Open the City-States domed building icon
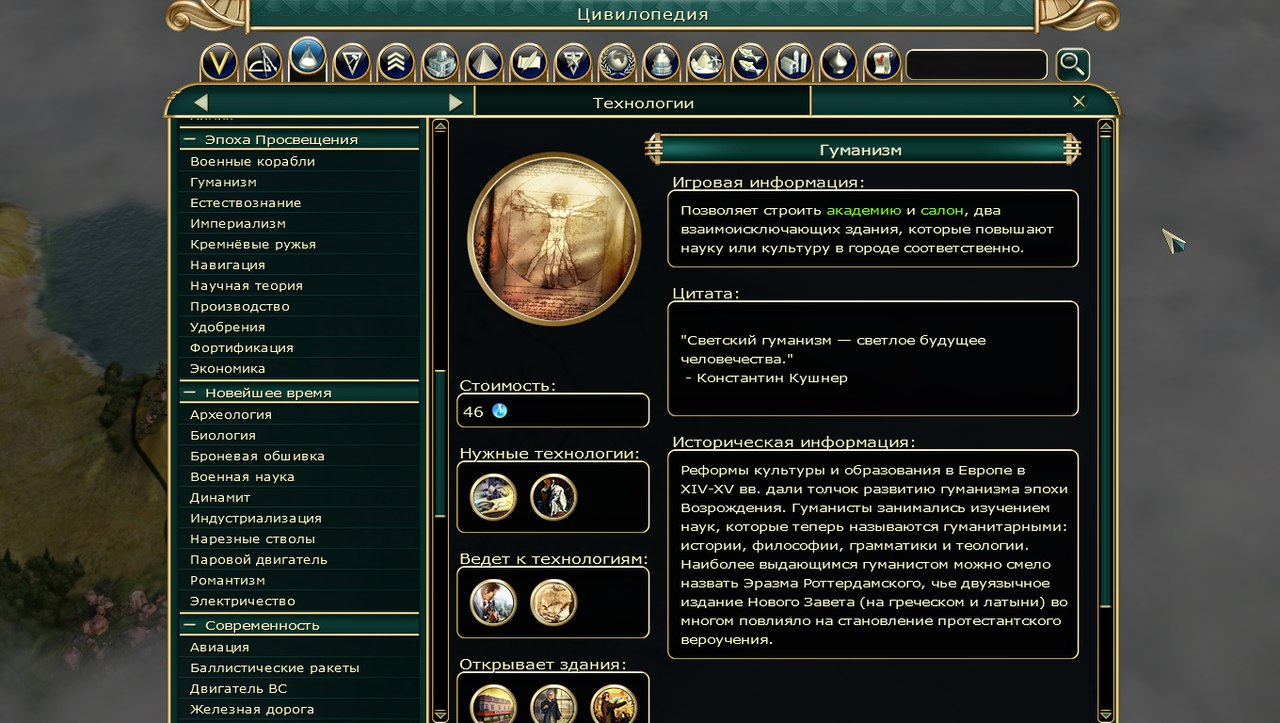This screenshot has width=1280, height=723. [661, 63]
